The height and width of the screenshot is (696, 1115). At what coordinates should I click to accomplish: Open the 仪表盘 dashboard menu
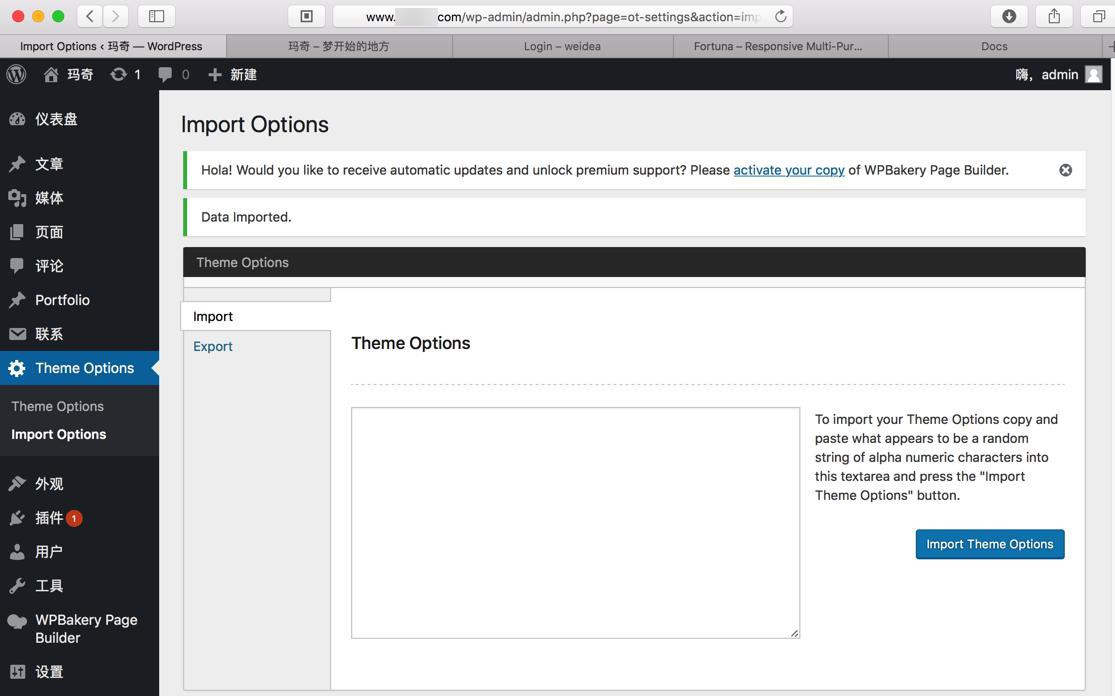coord(79,119)
